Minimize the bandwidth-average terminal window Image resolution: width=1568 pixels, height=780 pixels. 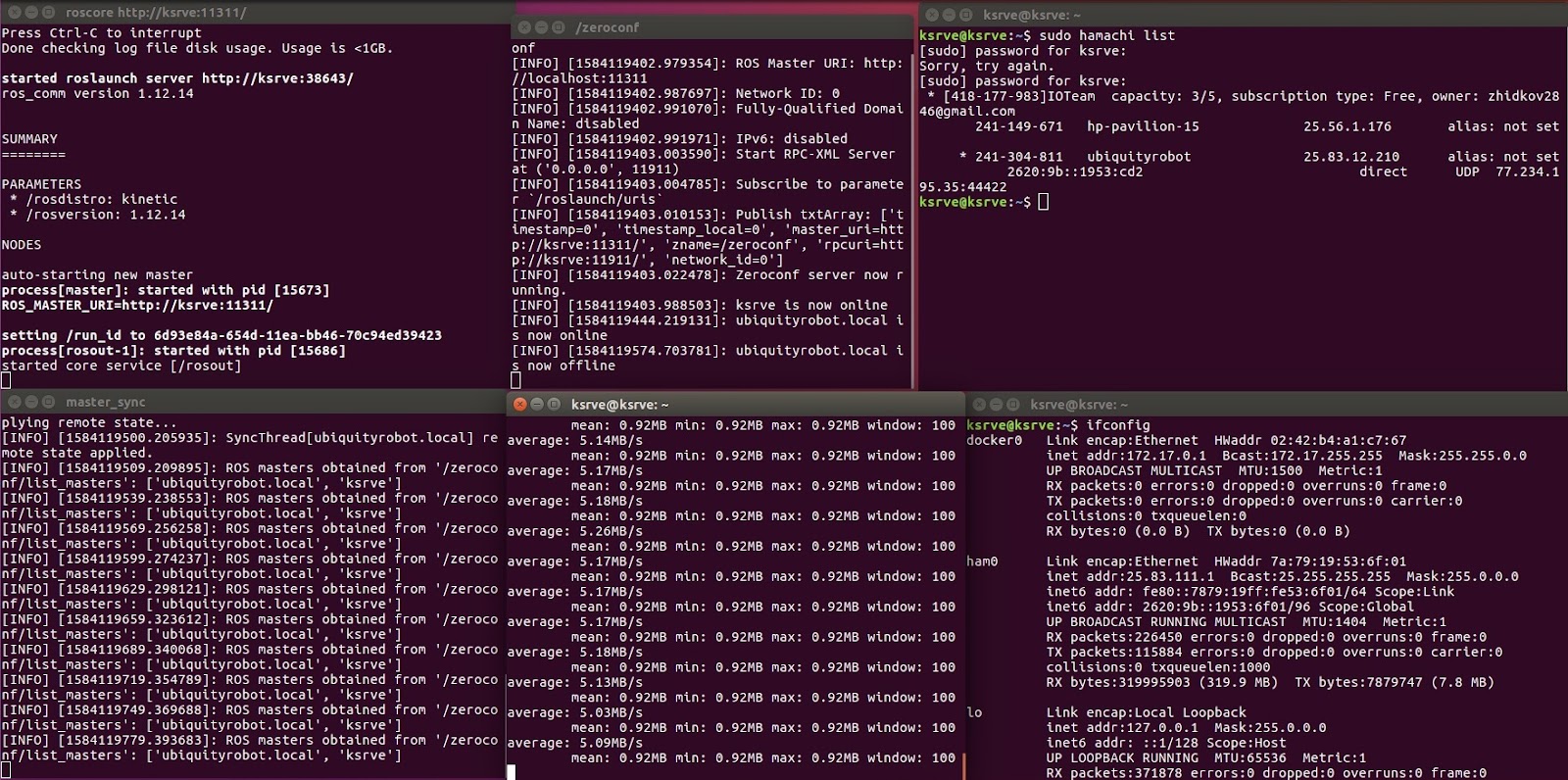(536, 404)
